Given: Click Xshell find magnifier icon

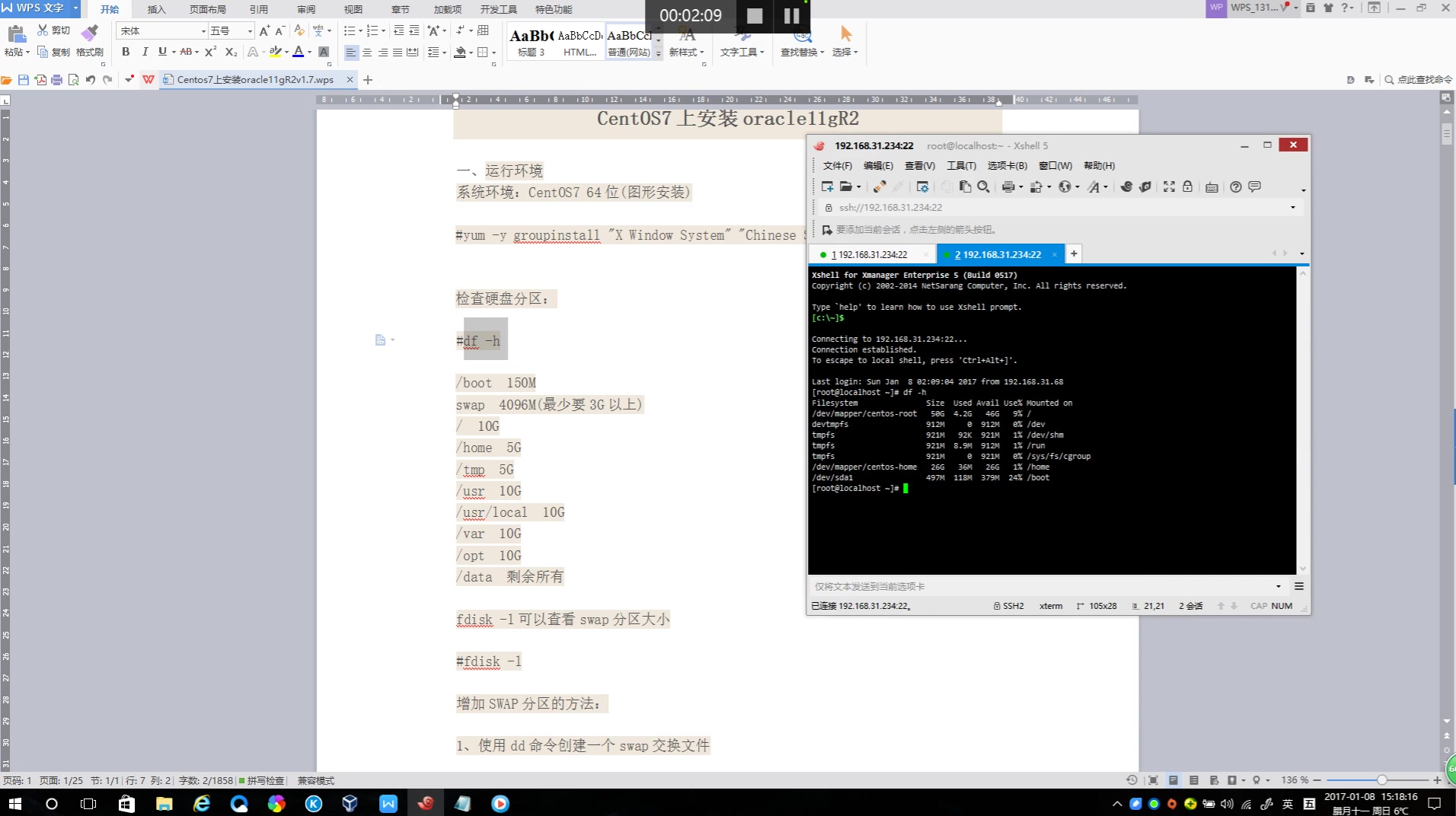Looking at the screenshot, I should tap(983, 186).
